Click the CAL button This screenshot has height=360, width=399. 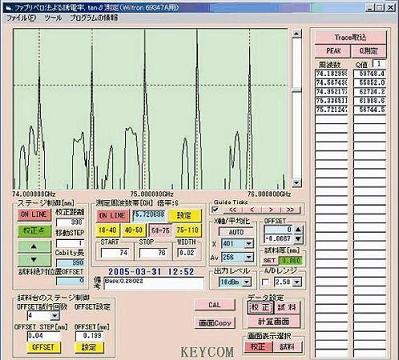(215, 305)
